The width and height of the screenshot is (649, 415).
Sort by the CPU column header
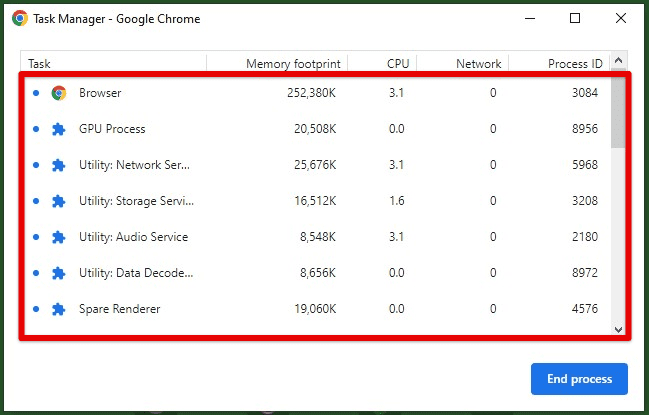pos(382,63)
